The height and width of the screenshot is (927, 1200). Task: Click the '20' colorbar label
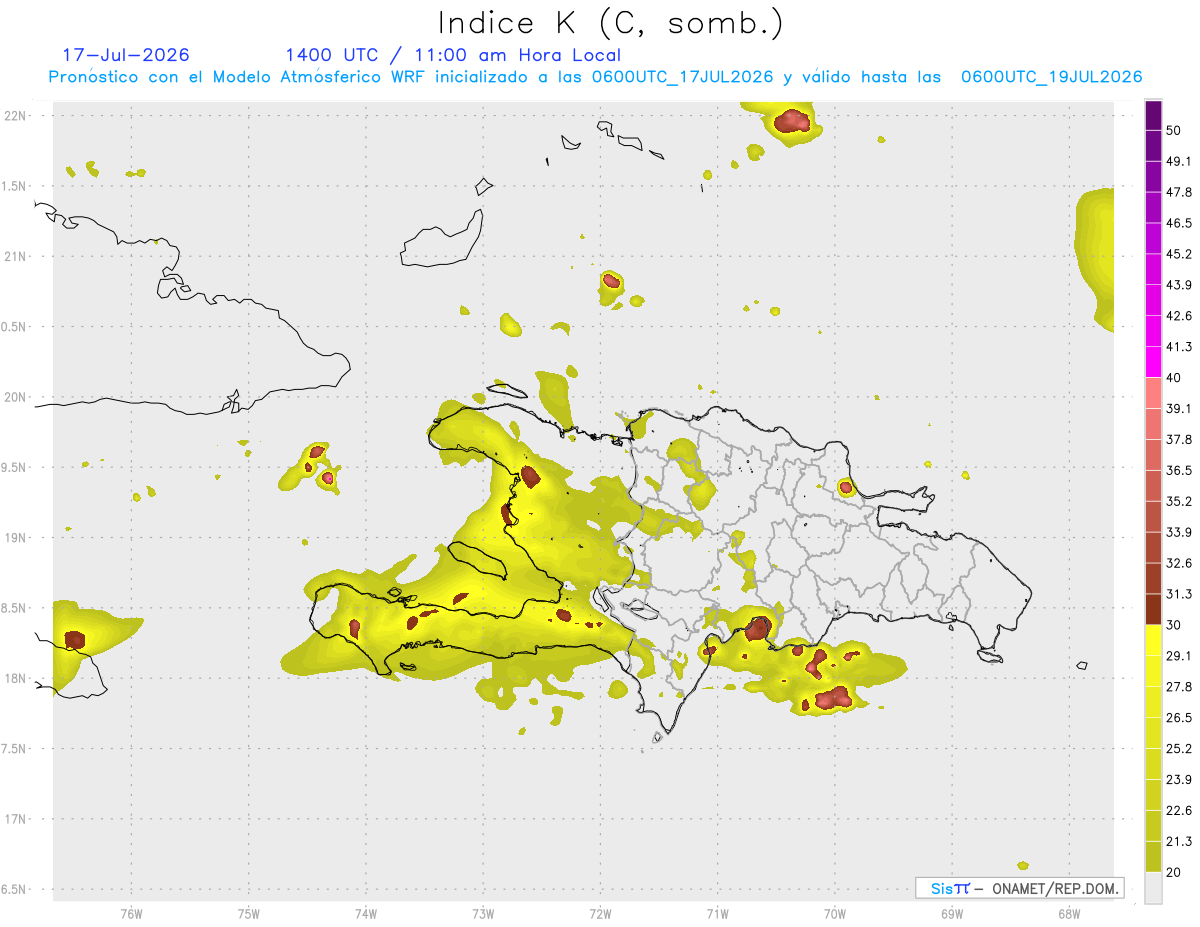tap(1174, 871)
